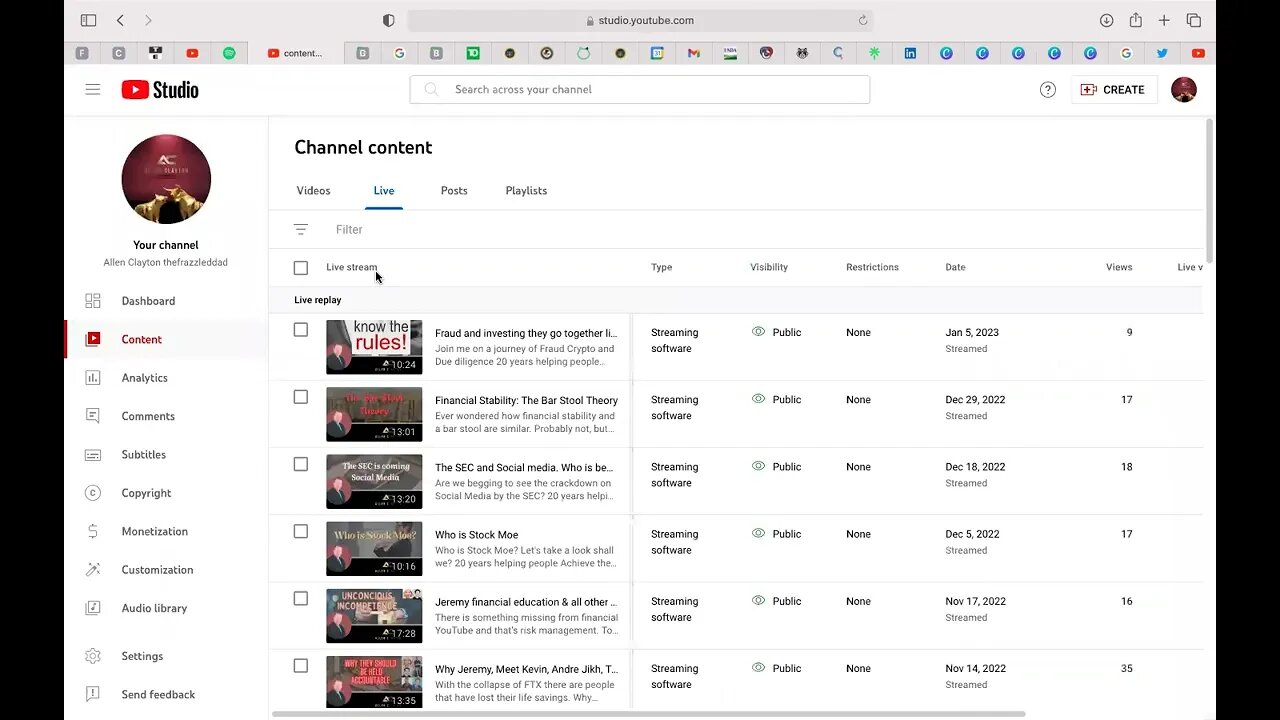Show the Safari sidebar
This screenshot has height=720, width=1280.
89,20
